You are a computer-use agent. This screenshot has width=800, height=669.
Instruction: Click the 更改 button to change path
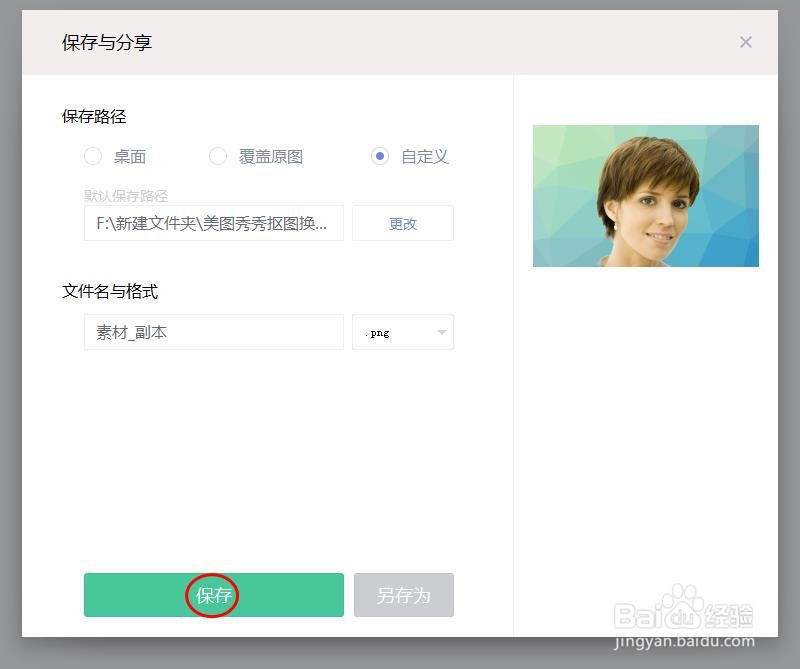[x=403, y=223]
